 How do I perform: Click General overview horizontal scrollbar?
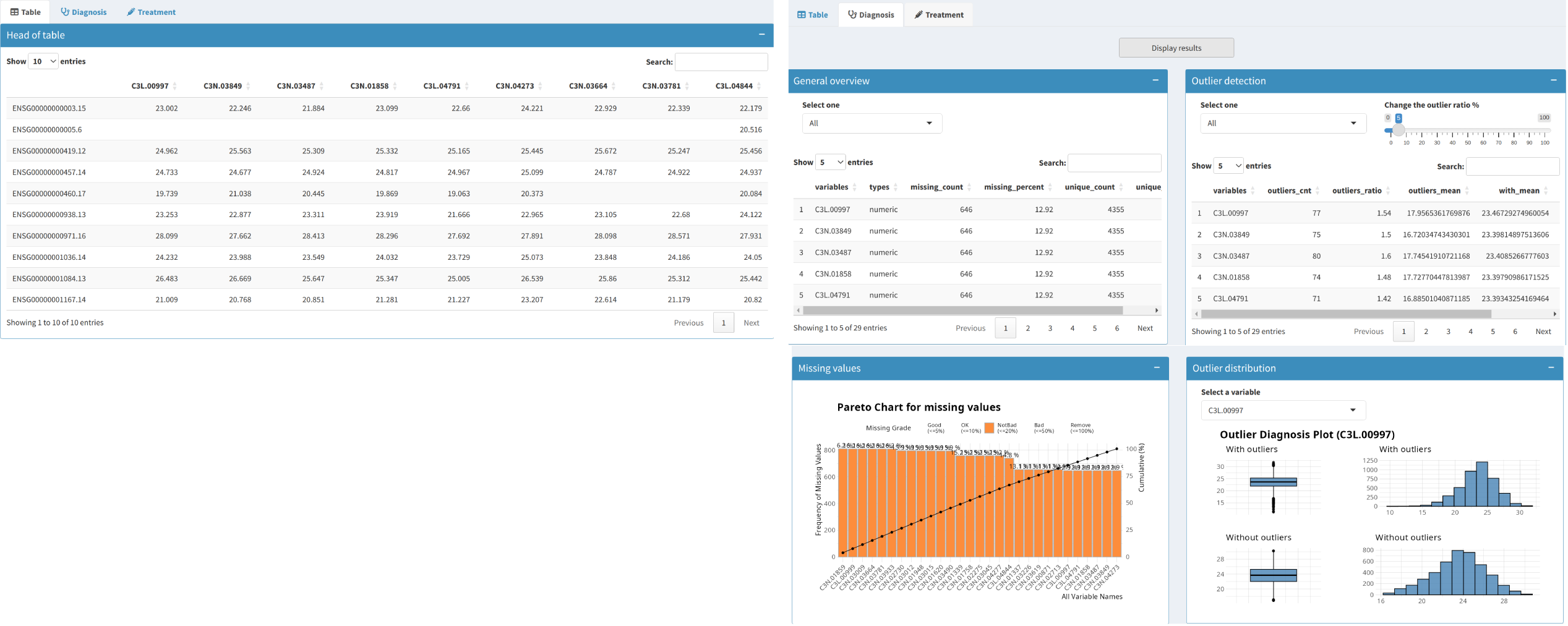962,311
